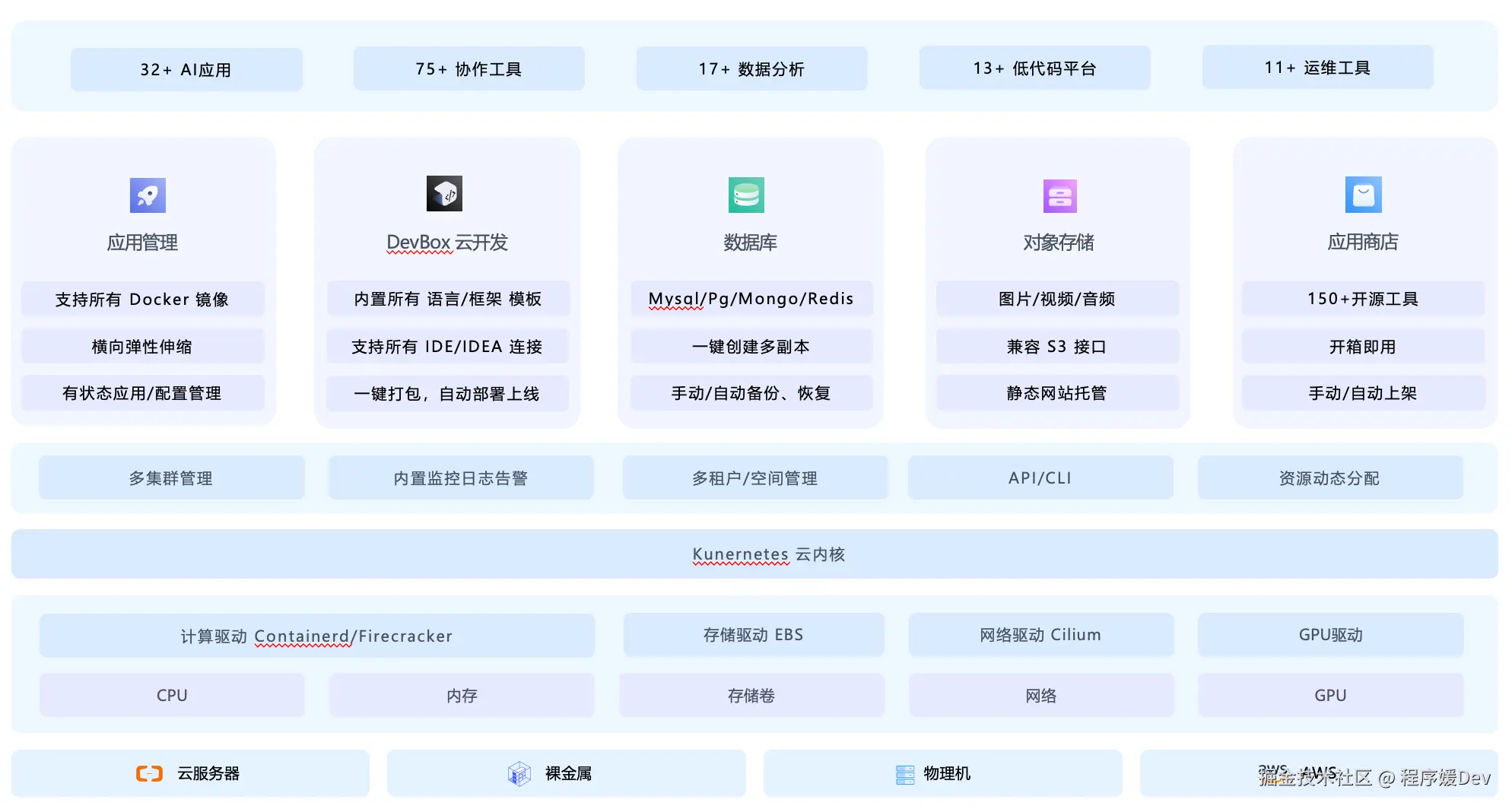Image resolution: width=1512 pixels, height=809 pixels.
Task: Click 存储驱动 EBS block
Action: (x=754, y=635)
